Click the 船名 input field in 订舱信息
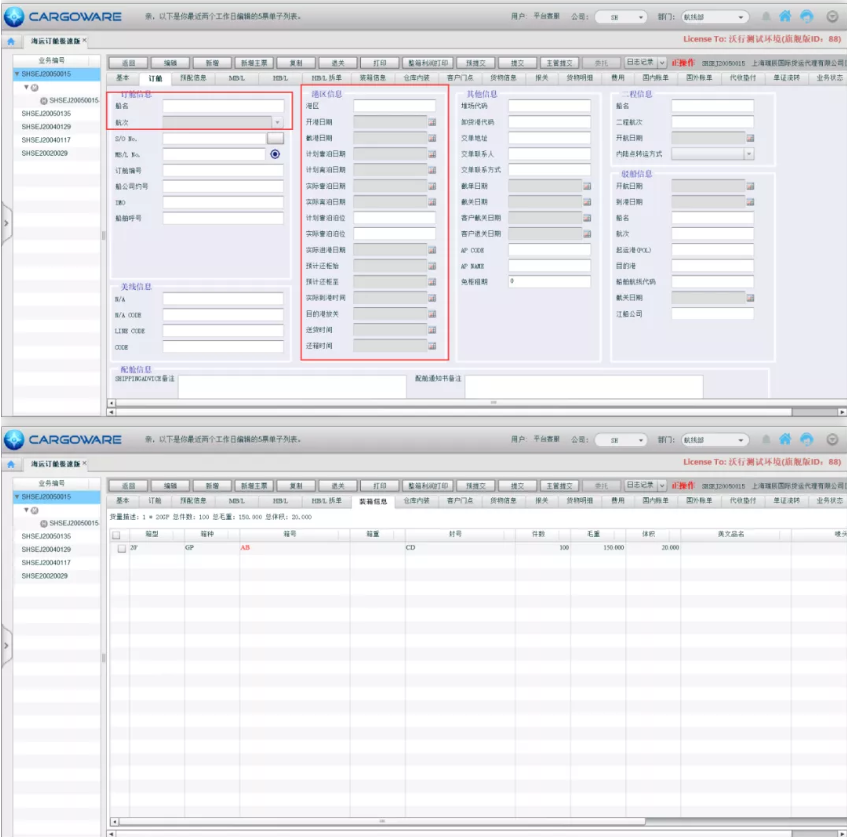Image resolution: width=847 pixels, height=837 pixels. (223, 106)
